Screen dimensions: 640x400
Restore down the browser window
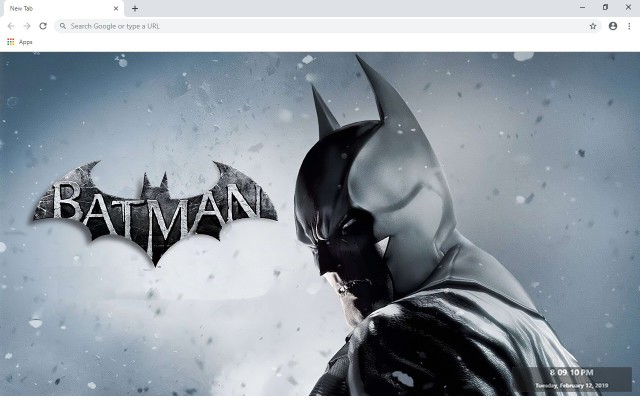[x=605, y=7]
